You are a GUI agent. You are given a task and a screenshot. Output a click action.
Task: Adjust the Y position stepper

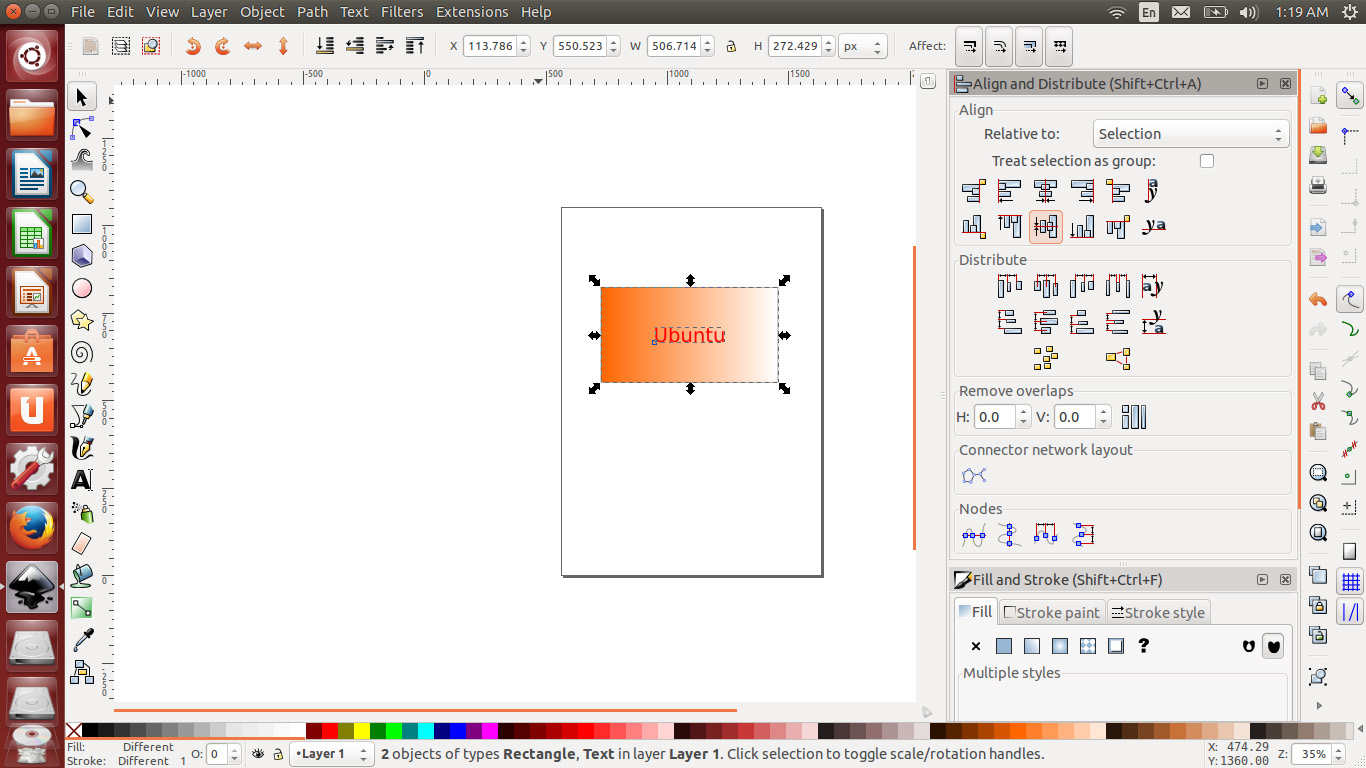click(611, 46)
